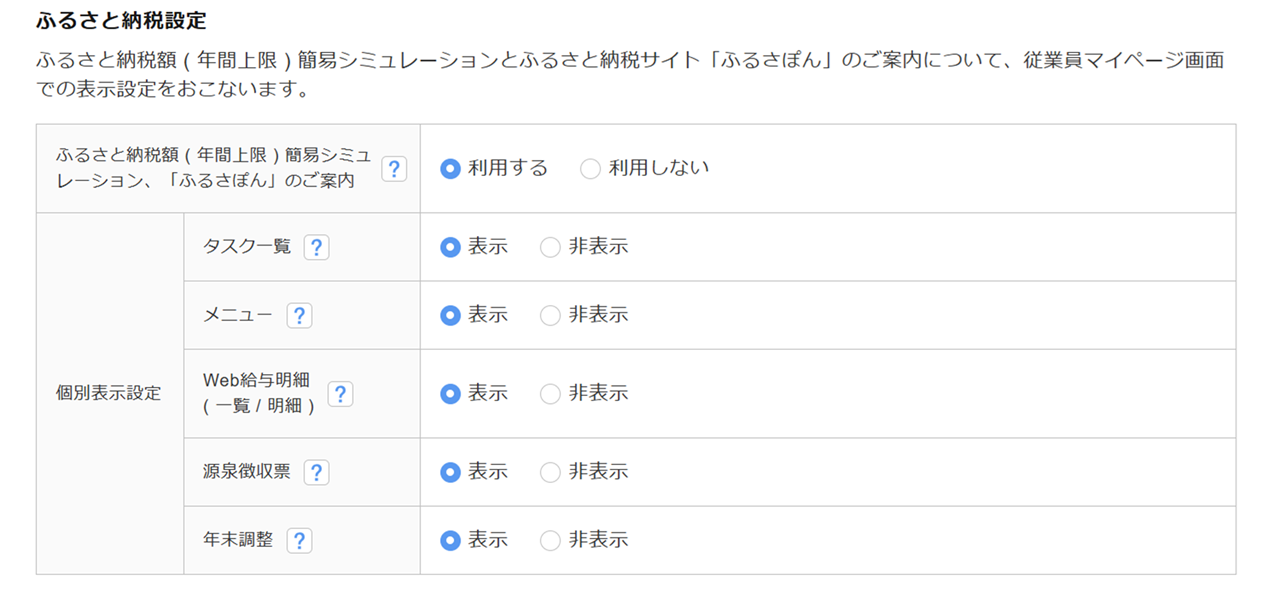Click the help icon beside タスク一覧
This screenshot has height=591, width=1280.
316,247
